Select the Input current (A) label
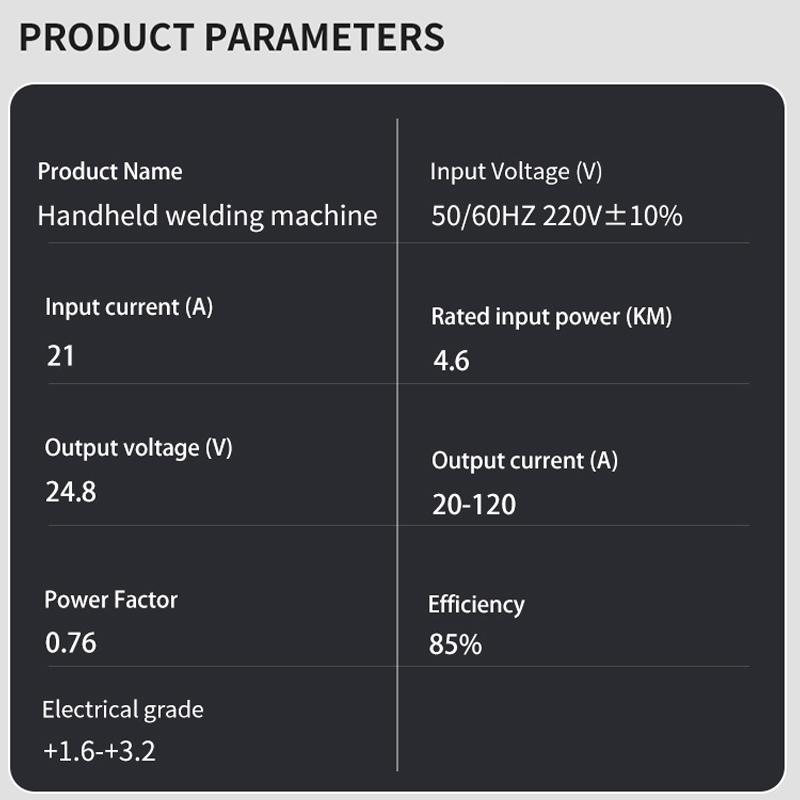 129,306
